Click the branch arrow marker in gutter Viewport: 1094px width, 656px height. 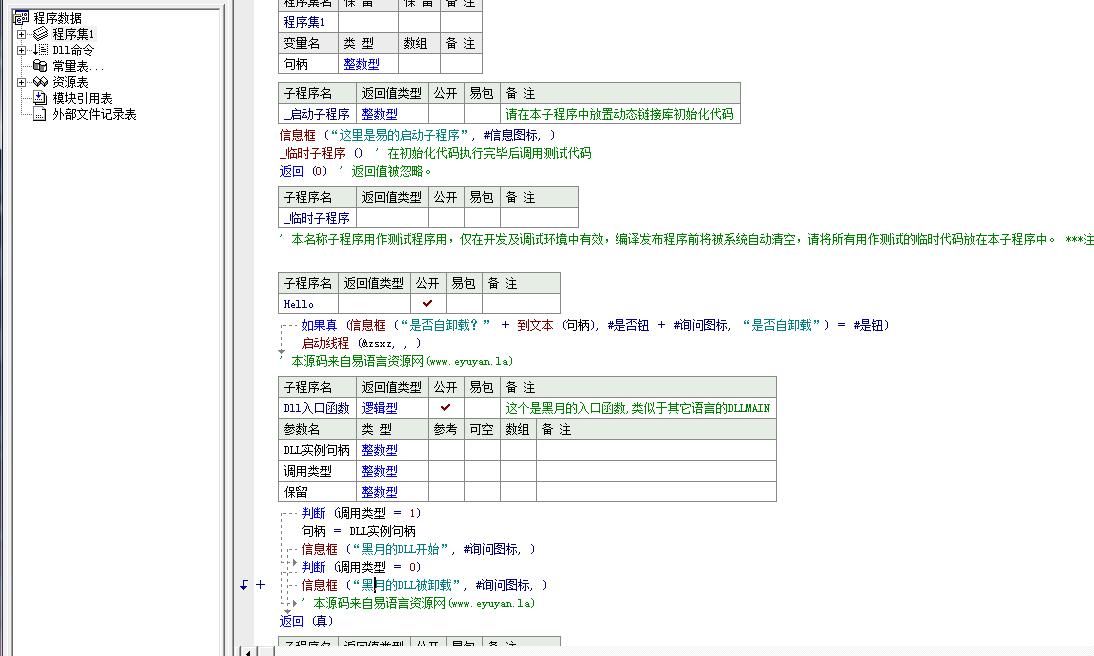244,585
